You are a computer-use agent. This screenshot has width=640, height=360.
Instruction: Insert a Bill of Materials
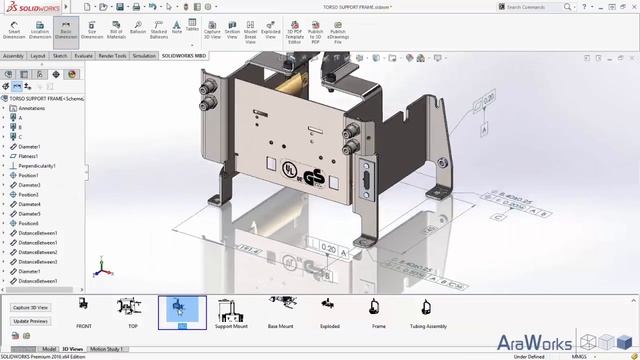(x=116, y=30)
